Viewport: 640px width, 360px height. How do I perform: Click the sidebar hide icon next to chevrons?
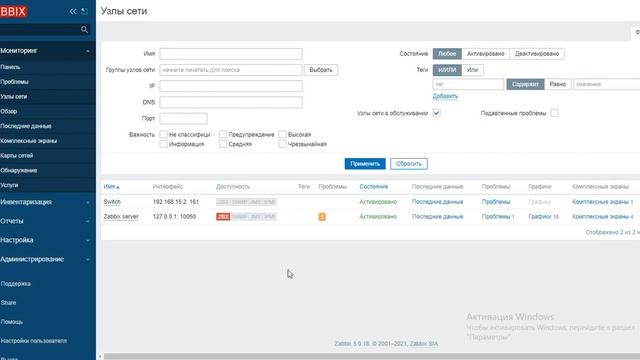84,11
